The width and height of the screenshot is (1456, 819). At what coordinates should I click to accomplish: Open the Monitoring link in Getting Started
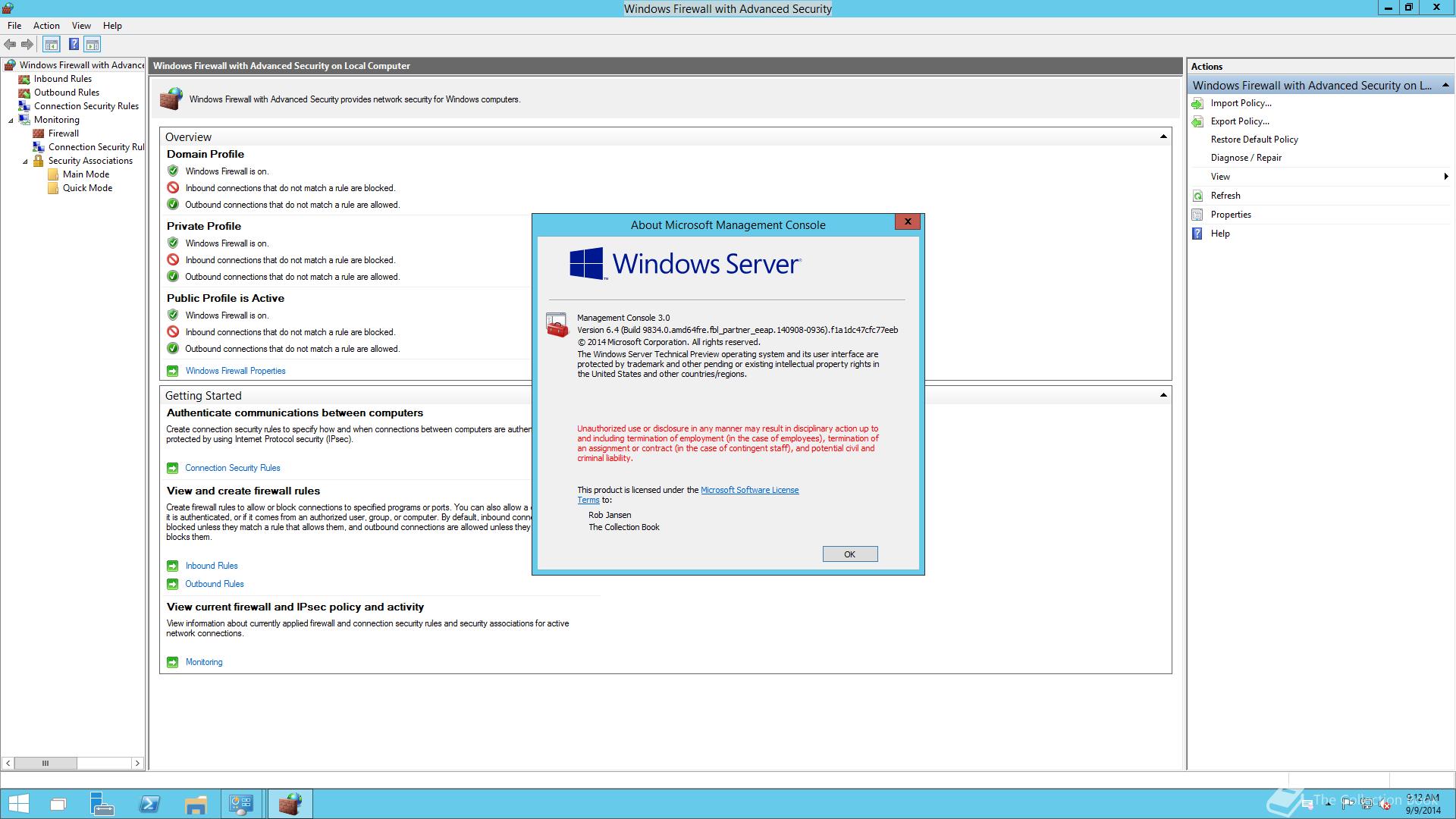(204, 662)
